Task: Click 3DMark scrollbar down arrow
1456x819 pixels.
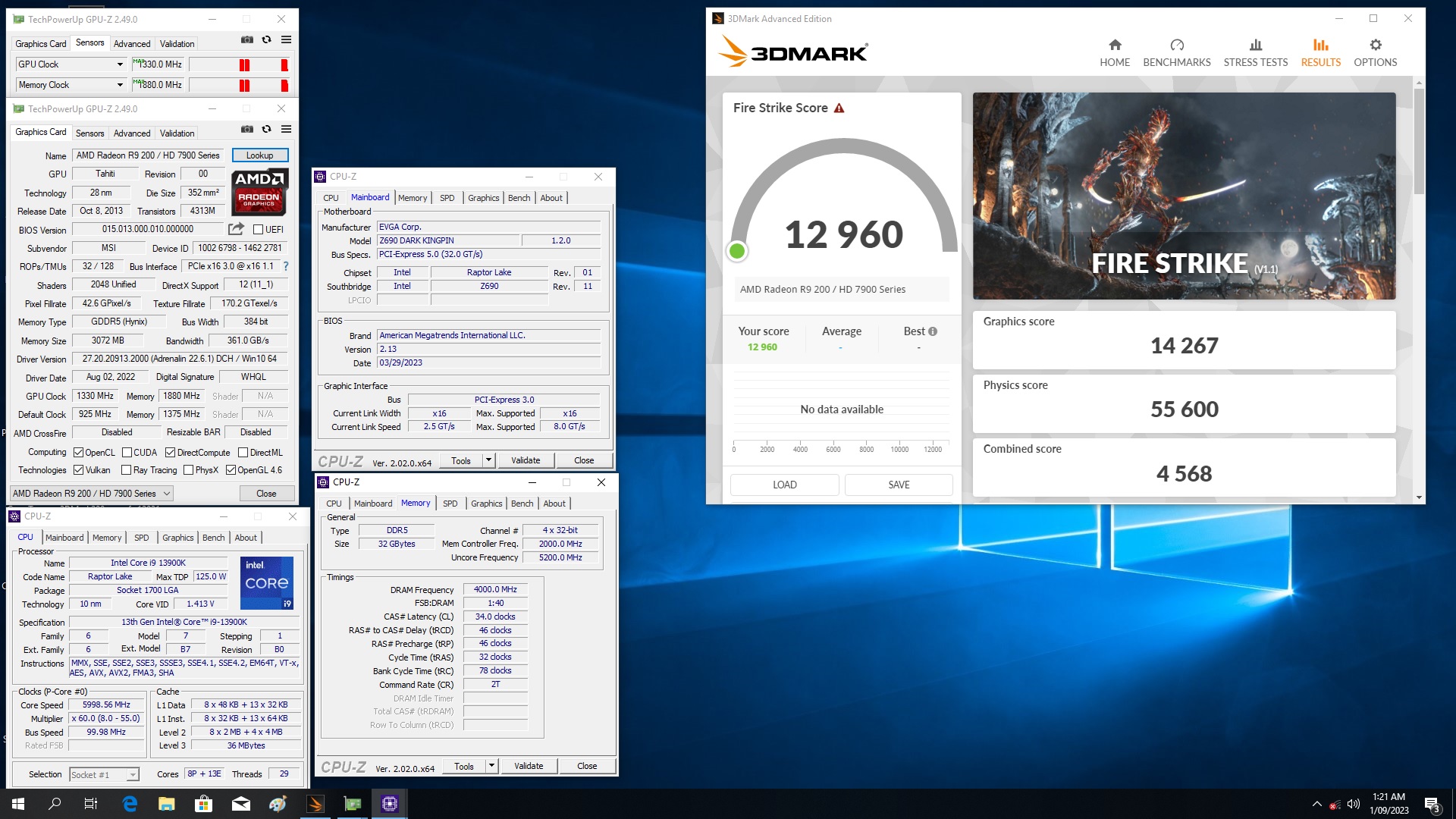Action: pyautogui.click(x=1419, y=497)
